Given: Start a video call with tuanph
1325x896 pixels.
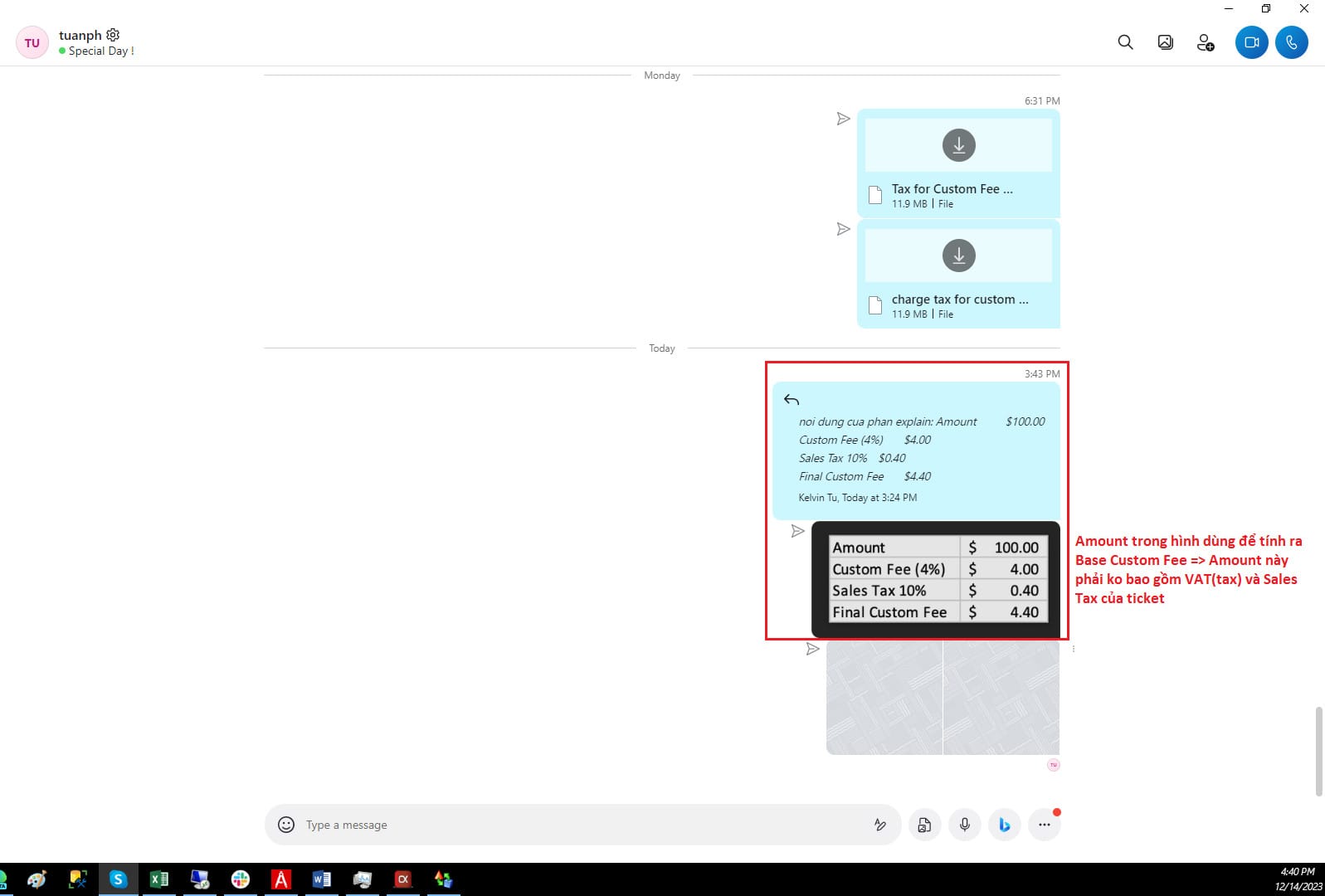Looking at the screenshot, I should (x=1251, y=42).
